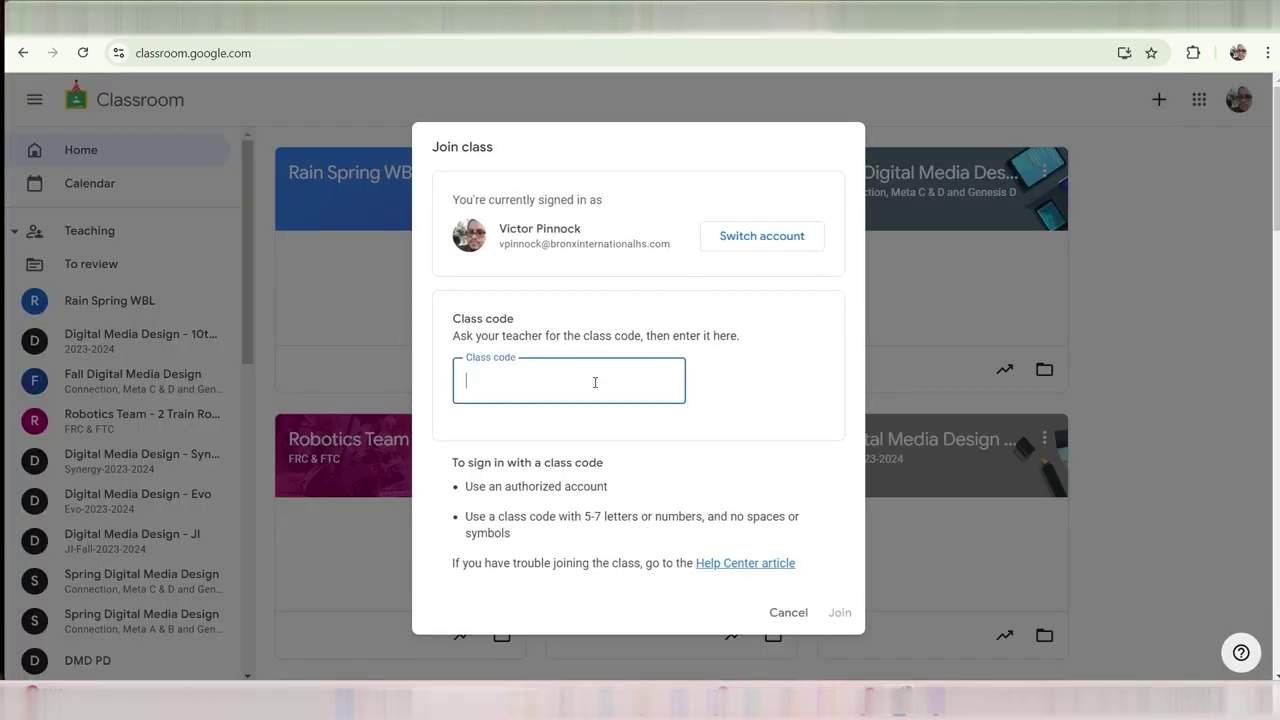Image resolution: width=1280 pixels, height=720 pixels.
Task: Click Victor Pinnock profile picture in dialog
Action: 469,236
